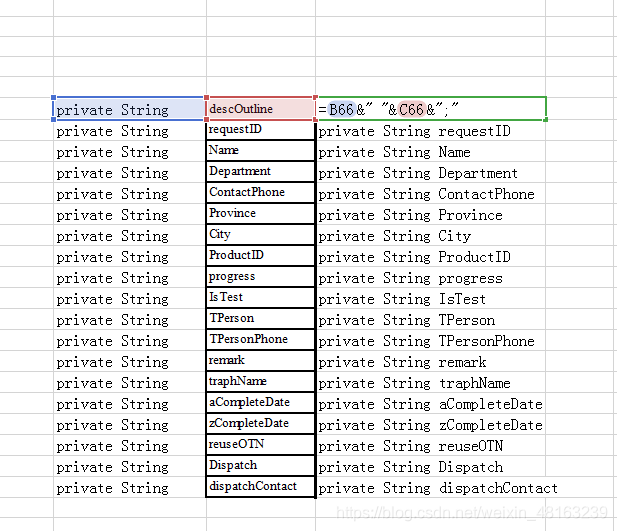Click result cell 'private String ContactPhone'
Screen dimensions: 617x531
[430, 194]
